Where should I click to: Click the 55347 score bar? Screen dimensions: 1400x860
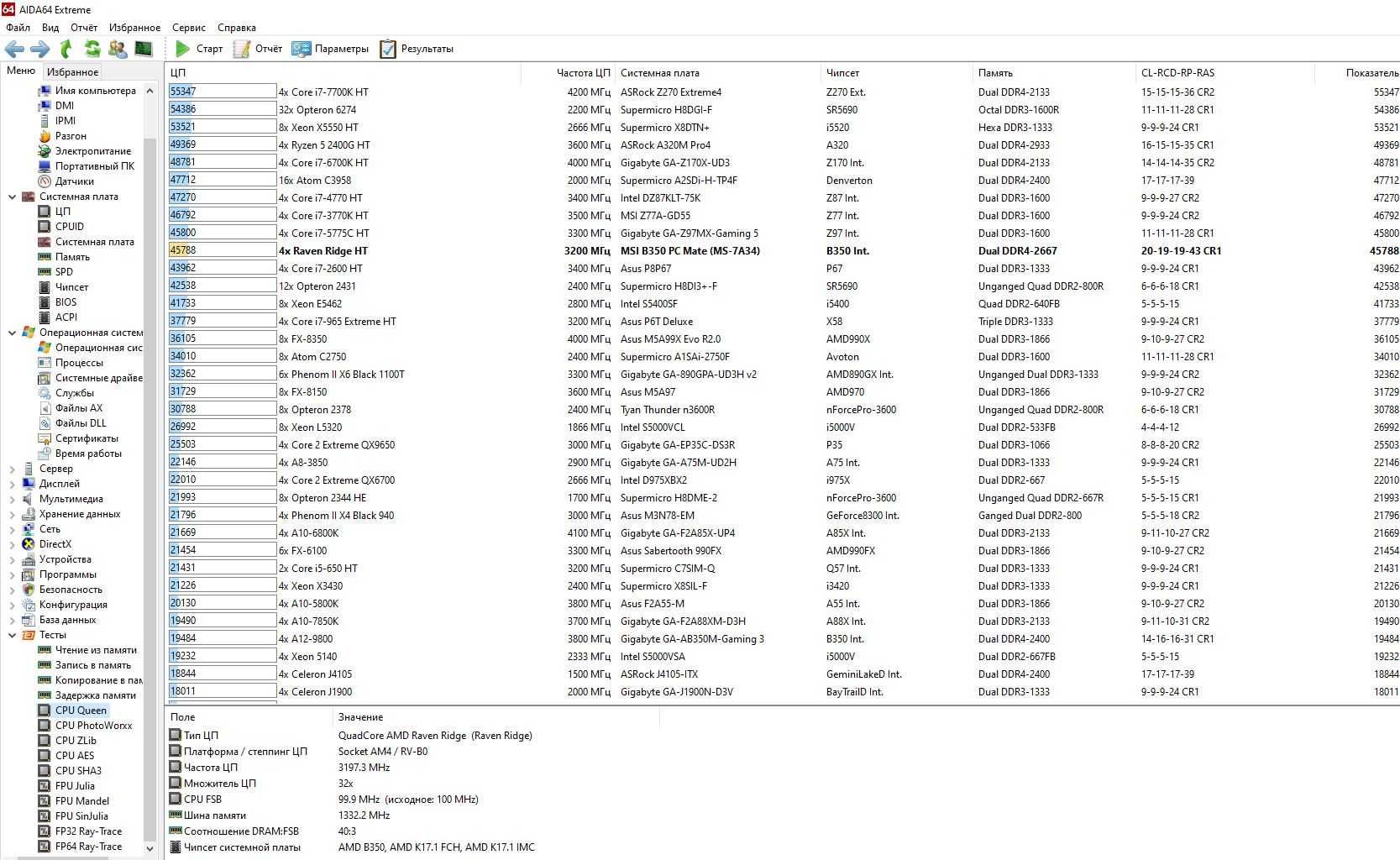223,92
